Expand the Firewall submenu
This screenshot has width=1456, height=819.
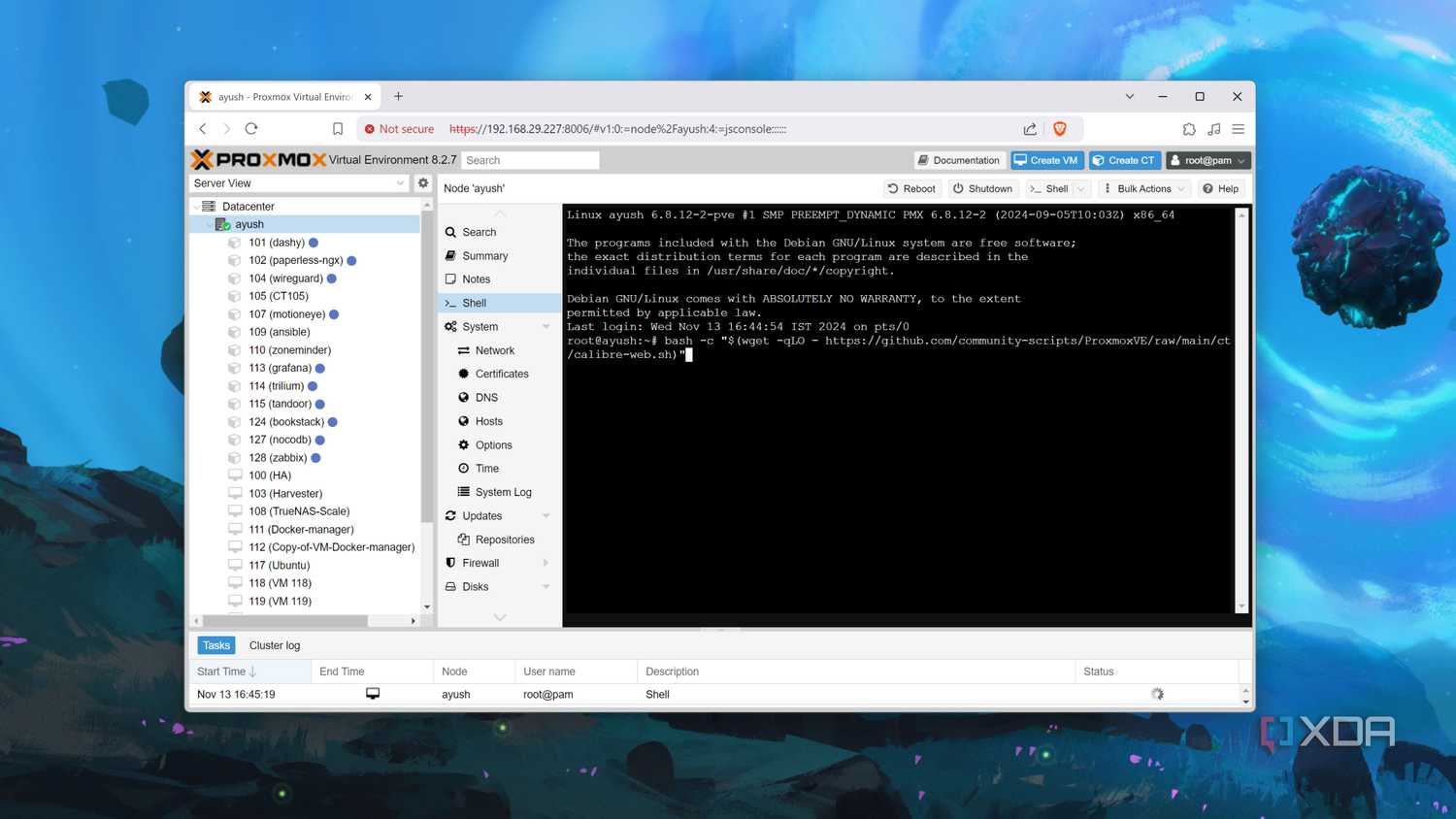546,563
